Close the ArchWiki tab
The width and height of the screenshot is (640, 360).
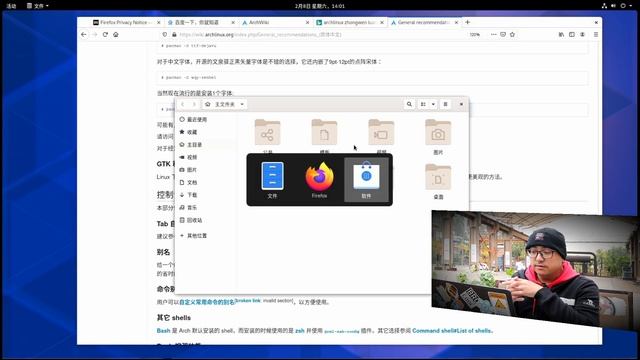307,22
